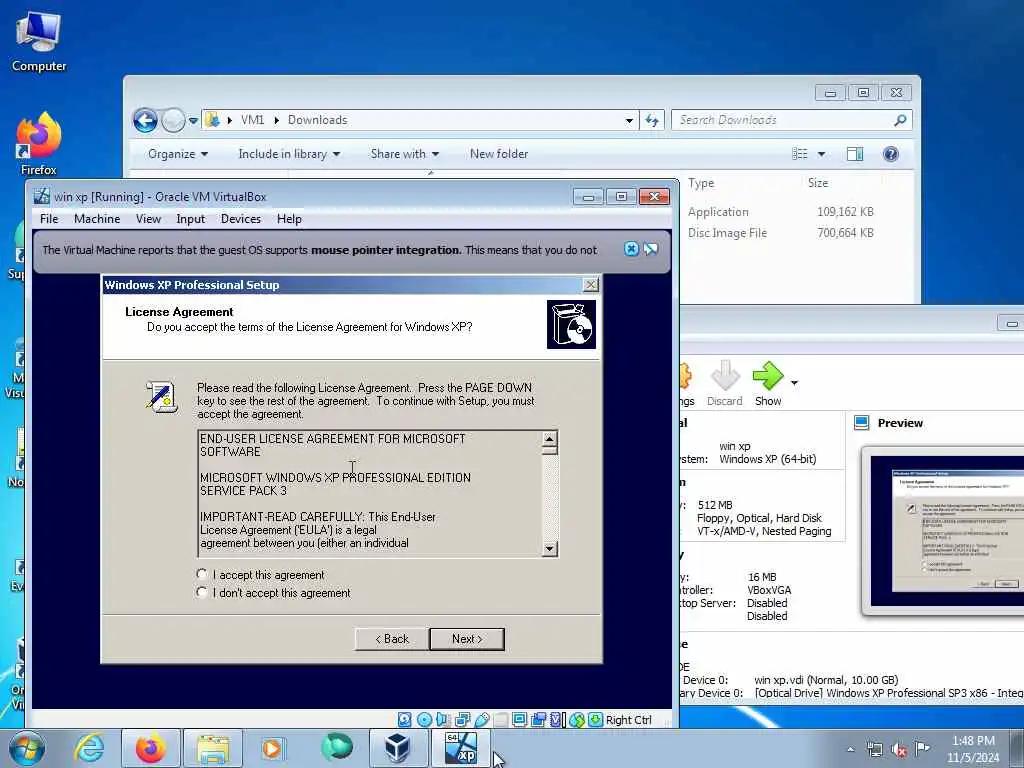Image resolution: width=1024 pixels, height=768 pixels.
Task: Open Include in library dropdown
Action: 289,154
